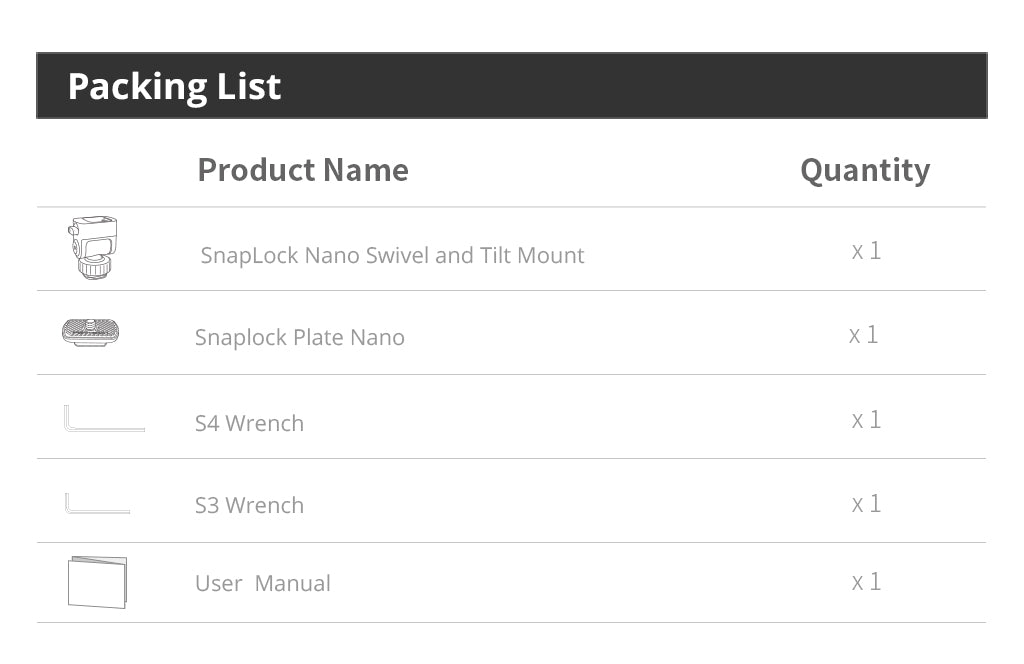Select the Product Name column header

pyautogui.click(x=302, y=170)
